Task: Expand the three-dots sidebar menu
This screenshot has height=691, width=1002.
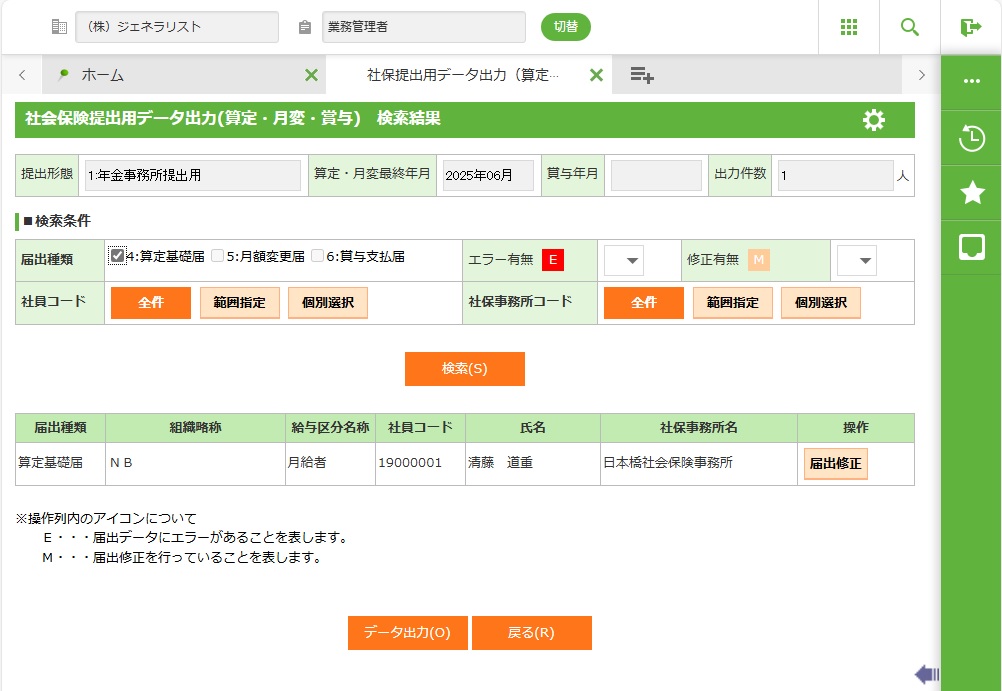Action: 971,81
